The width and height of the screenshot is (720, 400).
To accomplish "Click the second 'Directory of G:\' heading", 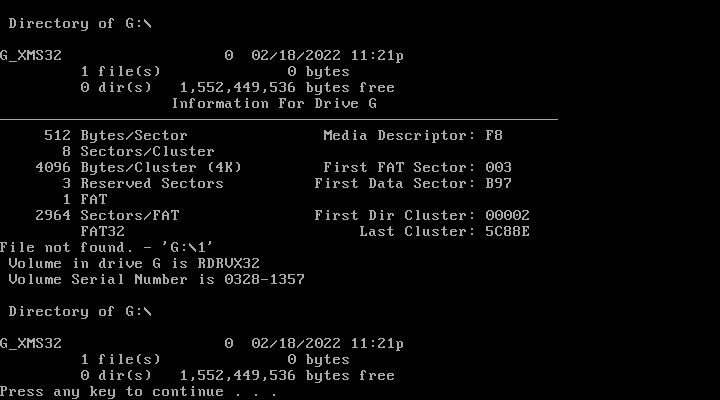I will (80, 311).
